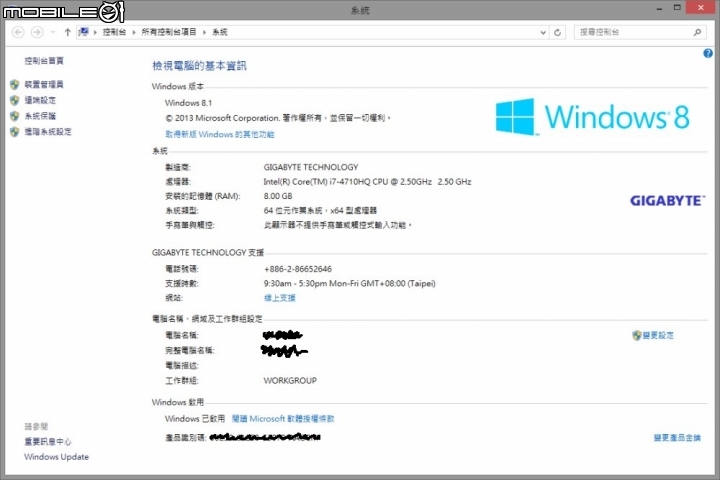Open Windows Update link
This screenshot has height=480, width=720.
tap(56, 457)
